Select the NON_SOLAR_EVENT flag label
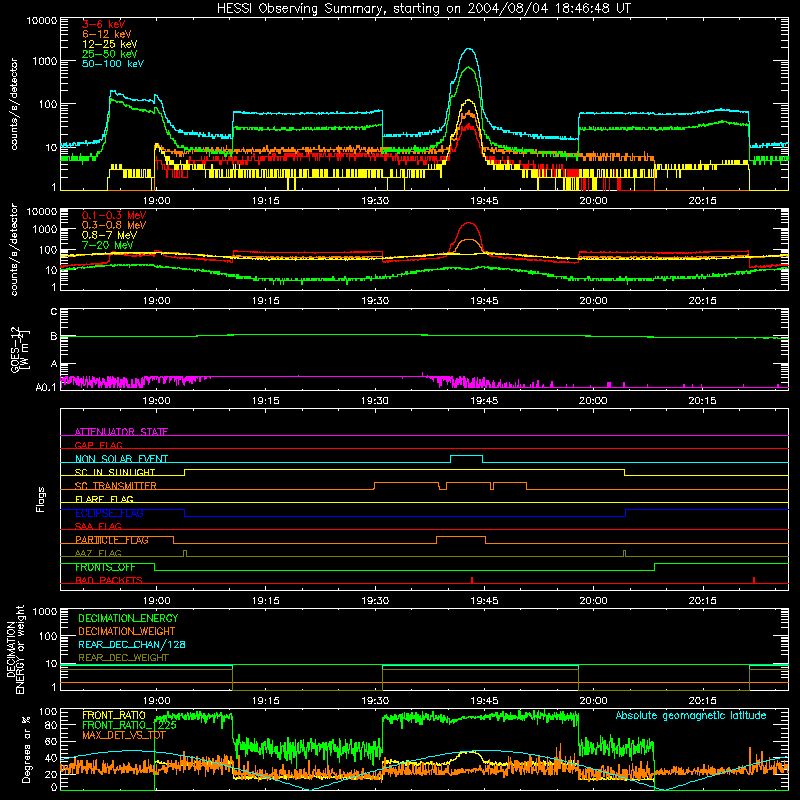800x800 pixels. click(x=121, y=459)
